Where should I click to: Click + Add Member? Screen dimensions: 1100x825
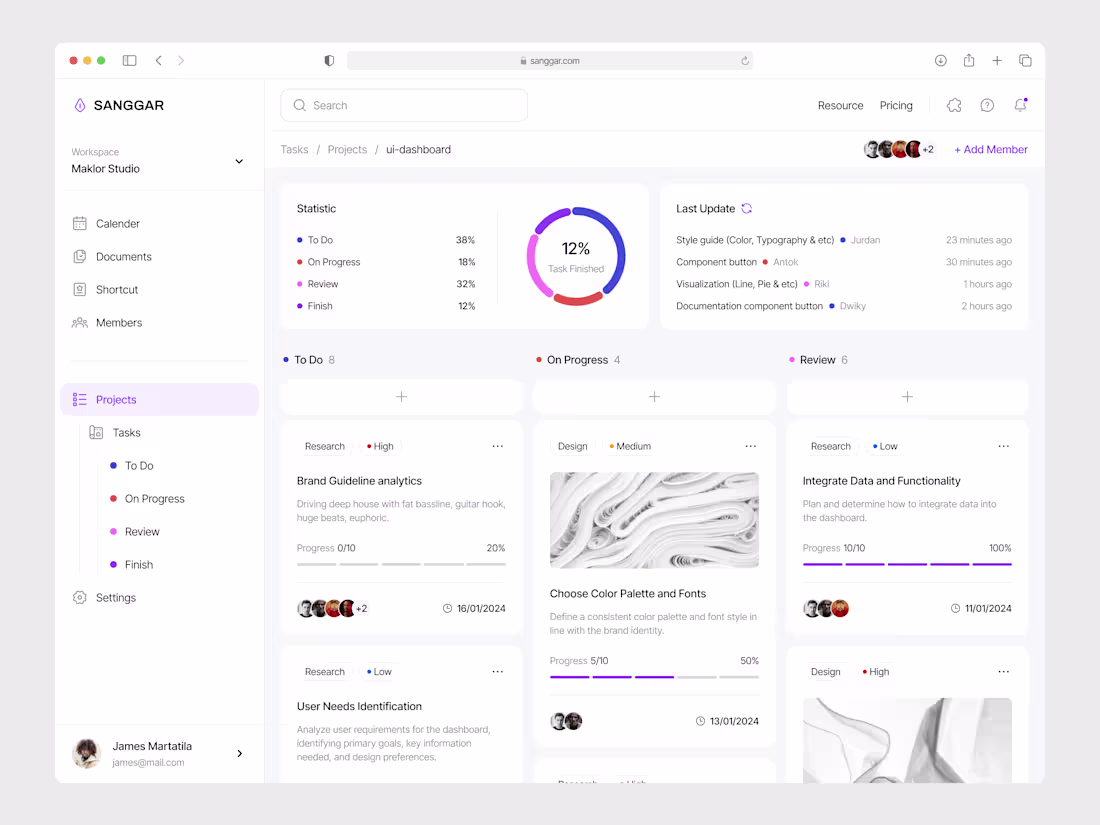pyautogui.click(x=991, y=149)
